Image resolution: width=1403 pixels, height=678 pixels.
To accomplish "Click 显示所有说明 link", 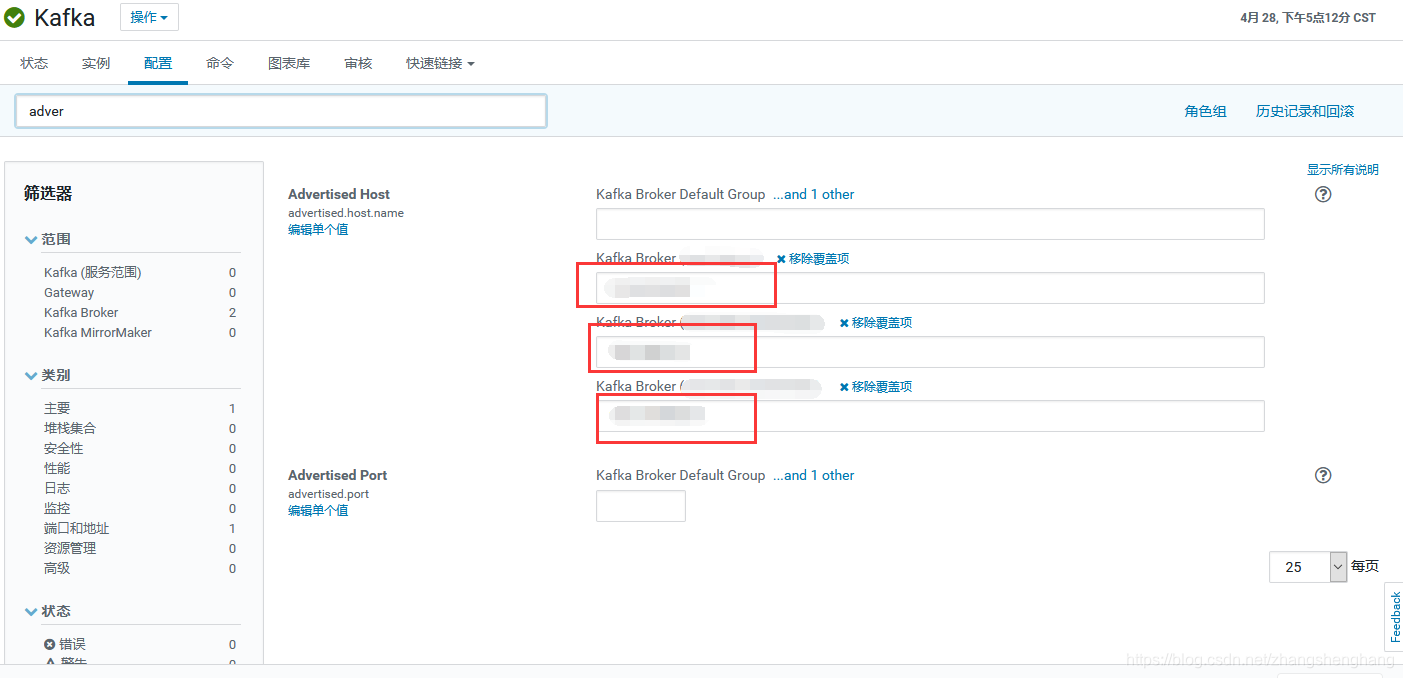I will (x=1342, y=169).
